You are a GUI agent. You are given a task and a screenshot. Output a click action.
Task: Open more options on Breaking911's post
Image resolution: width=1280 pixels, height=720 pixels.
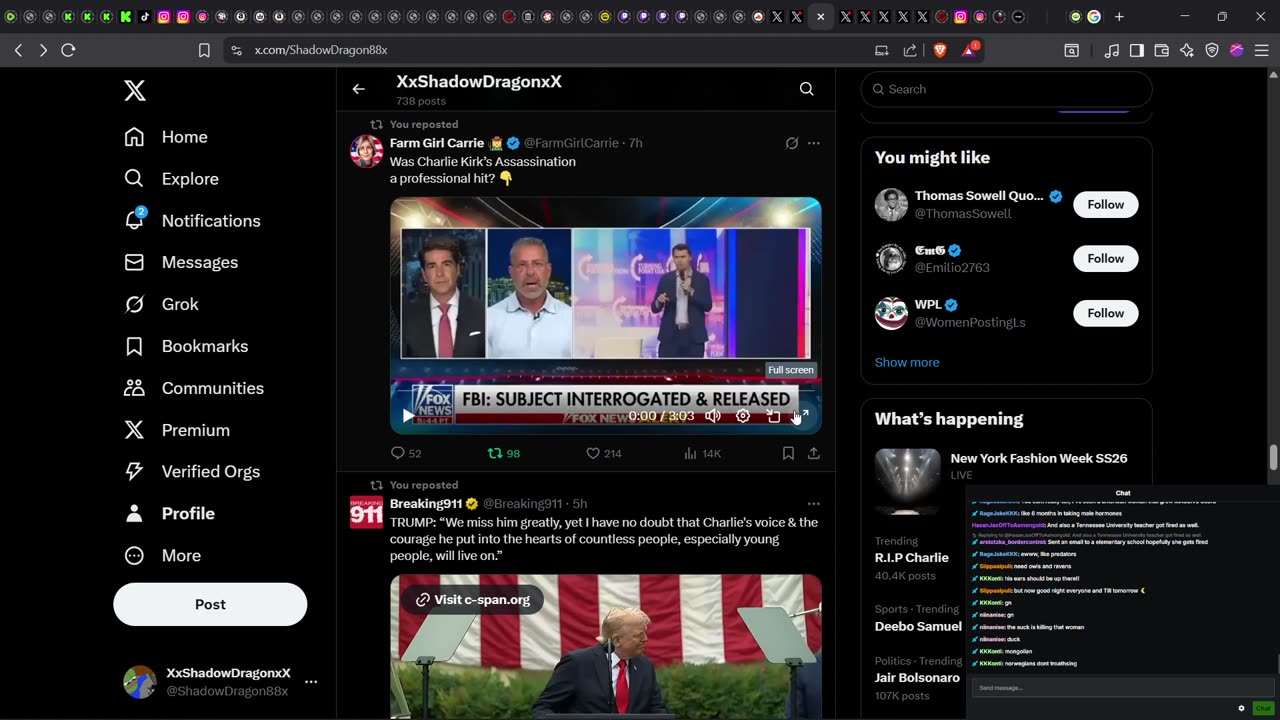click(814, 504)
